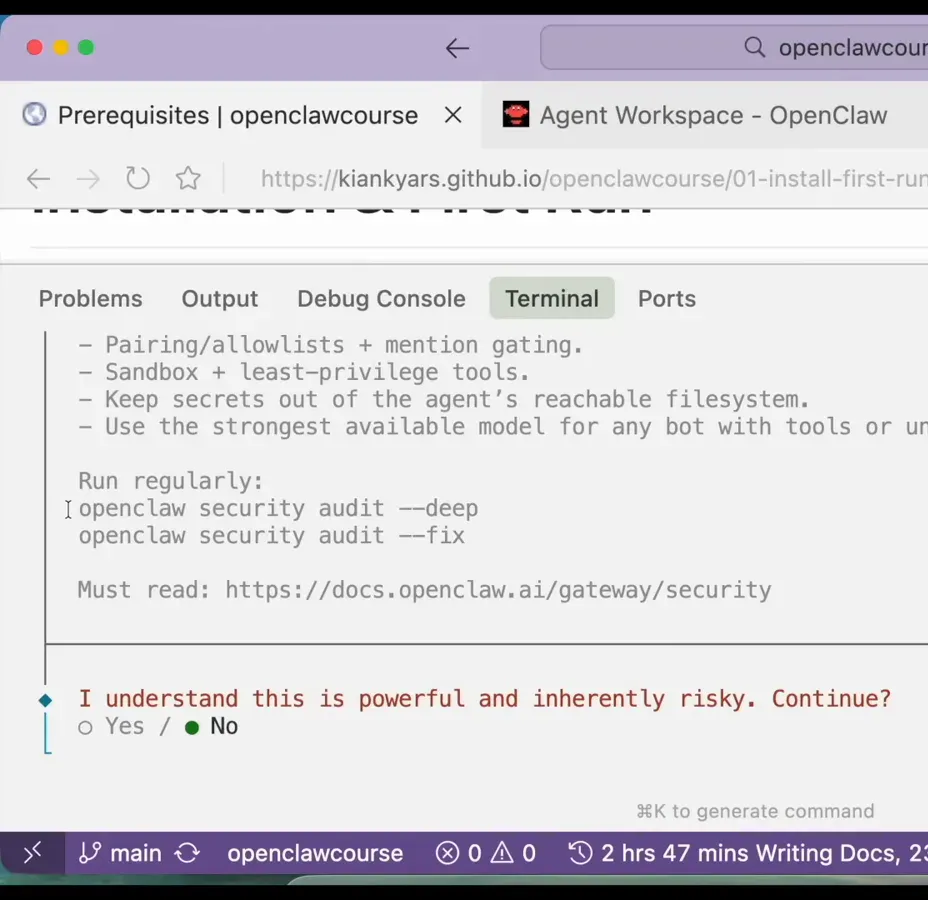Go back in the browser preview
Viewport: 928px width, 900px height.
pyautogui.click(x=38, y=179)
